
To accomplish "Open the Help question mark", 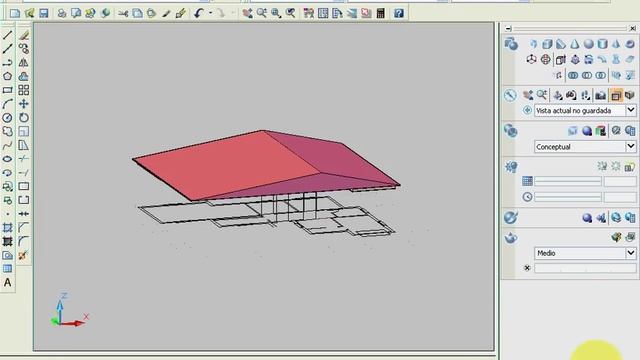I will tap(399, 13).
